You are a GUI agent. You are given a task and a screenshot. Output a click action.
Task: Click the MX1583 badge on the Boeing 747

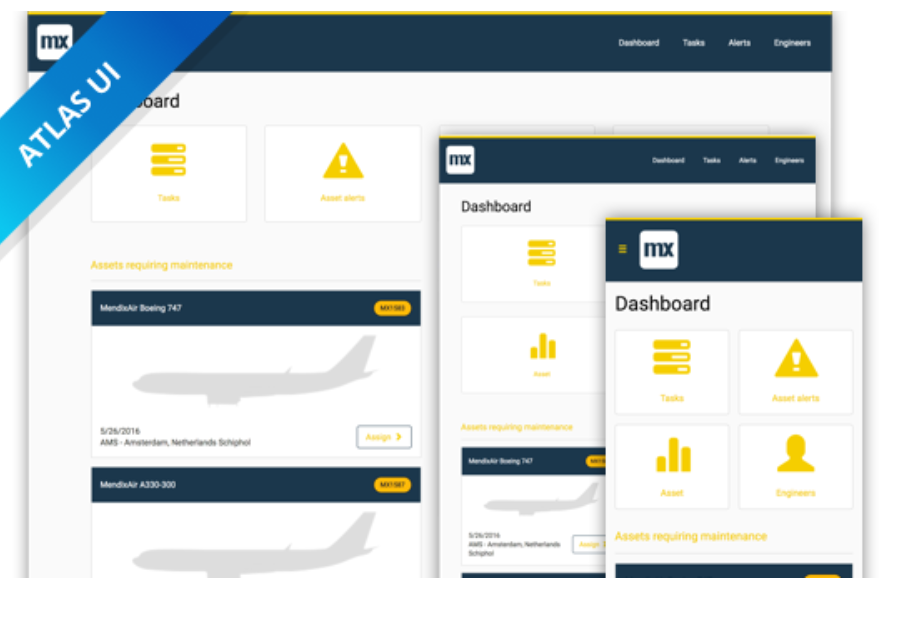[x=391, y=308]
